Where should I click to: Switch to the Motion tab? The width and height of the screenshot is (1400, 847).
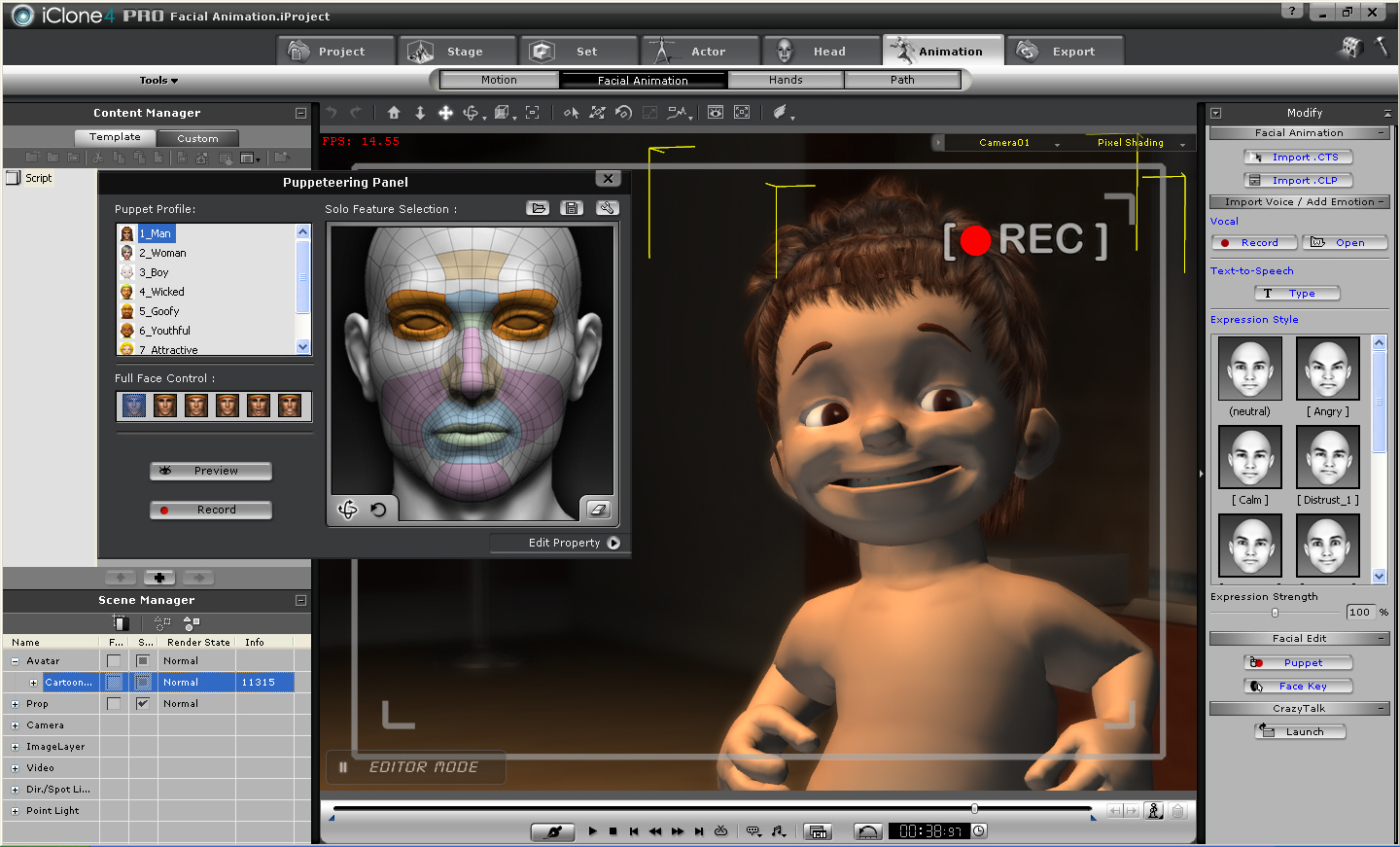coord(499,80)
